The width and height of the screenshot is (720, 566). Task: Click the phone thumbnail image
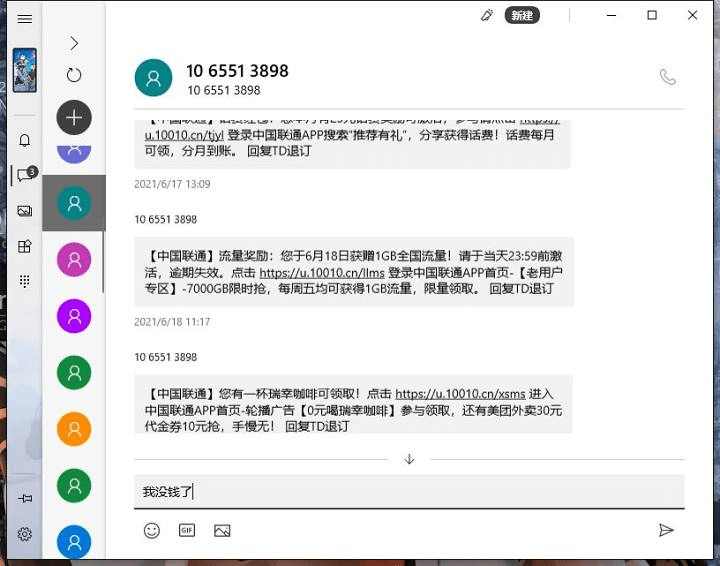tap(25, 70)
